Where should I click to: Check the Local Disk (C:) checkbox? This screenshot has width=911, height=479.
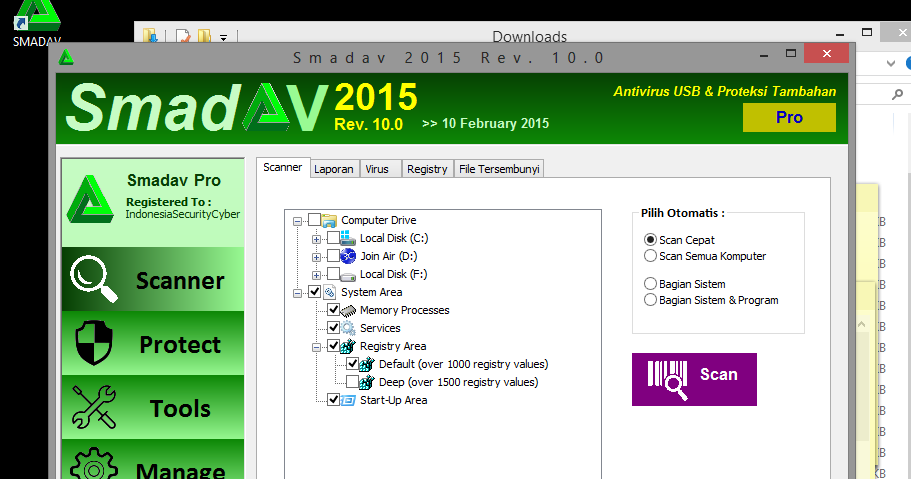coord(333,238)
